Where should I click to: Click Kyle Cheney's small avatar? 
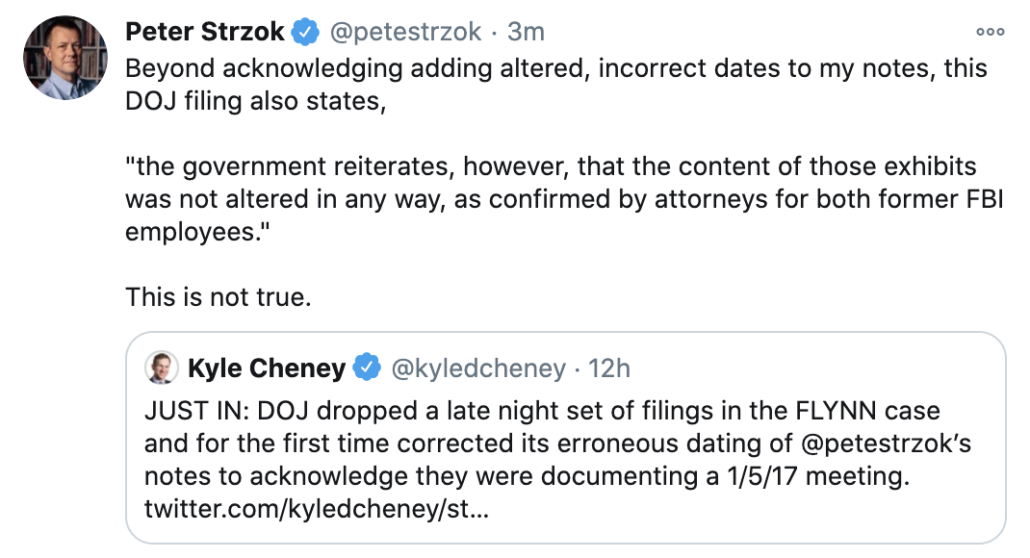[161, 368]
